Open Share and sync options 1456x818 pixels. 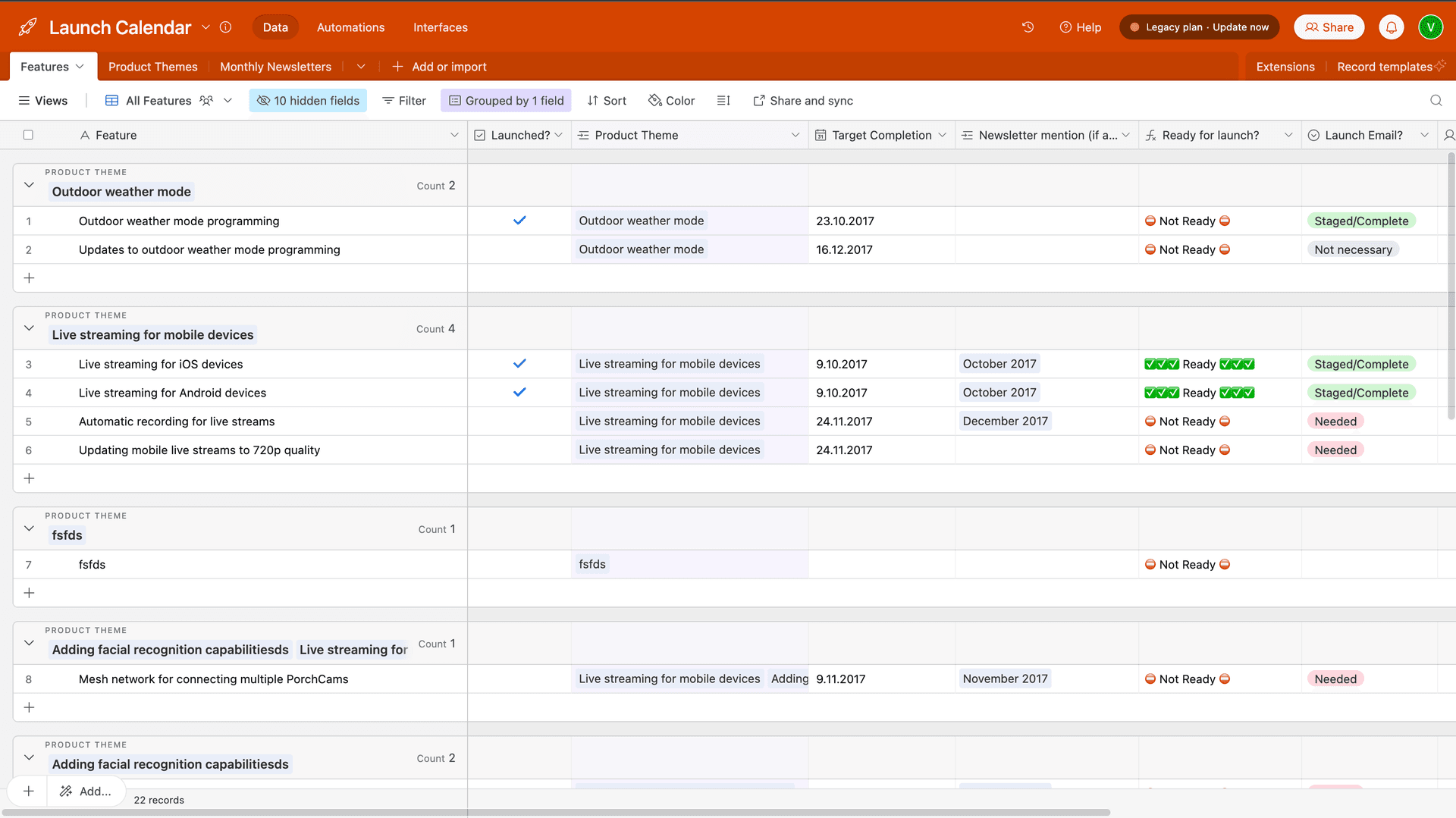point(802,100)
